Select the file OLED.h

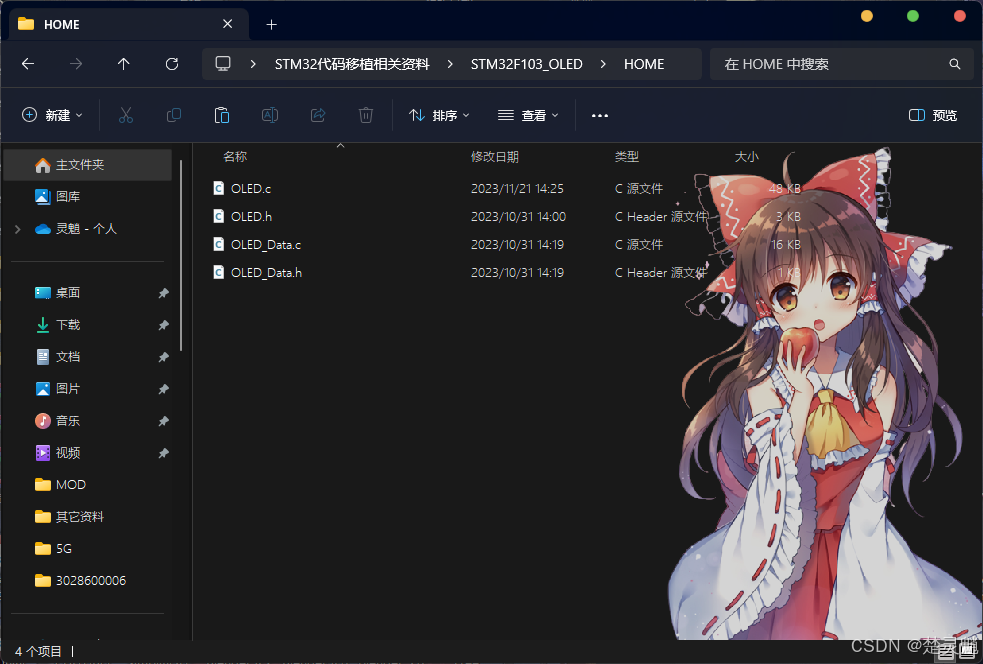coord(251,216)
